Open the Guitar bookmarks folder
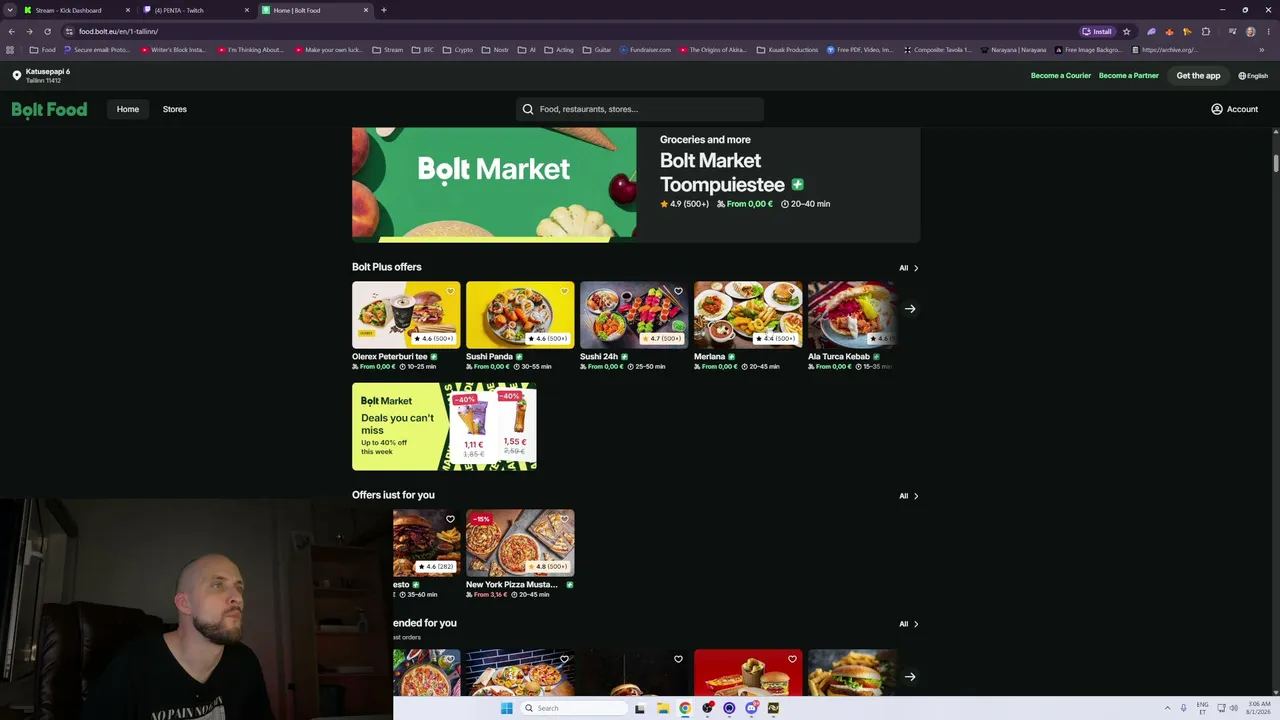This screenshot has width=1280, height=720. coord(597,50)
